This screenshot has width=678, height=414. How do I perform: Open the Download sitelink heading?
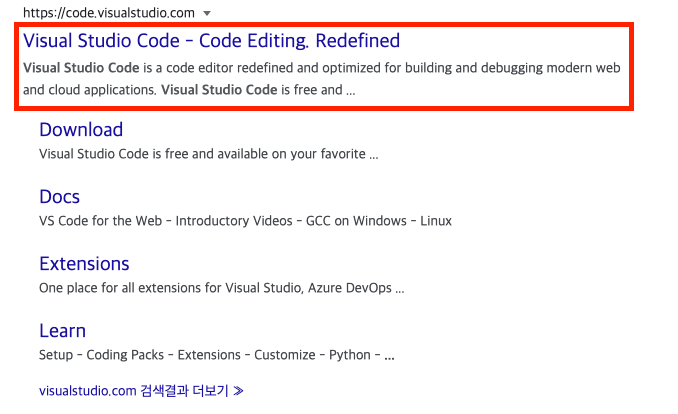tap(81, 130)
